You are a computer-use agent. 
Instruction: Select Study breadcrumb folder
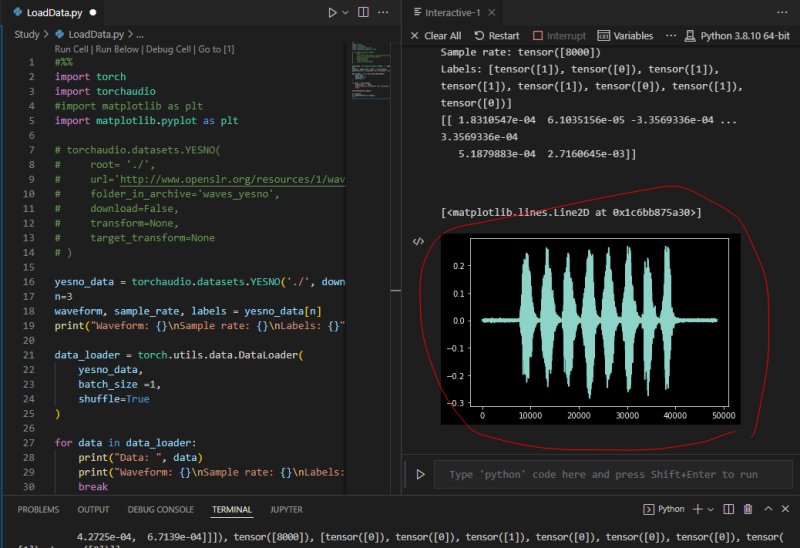tap(27, 34)
